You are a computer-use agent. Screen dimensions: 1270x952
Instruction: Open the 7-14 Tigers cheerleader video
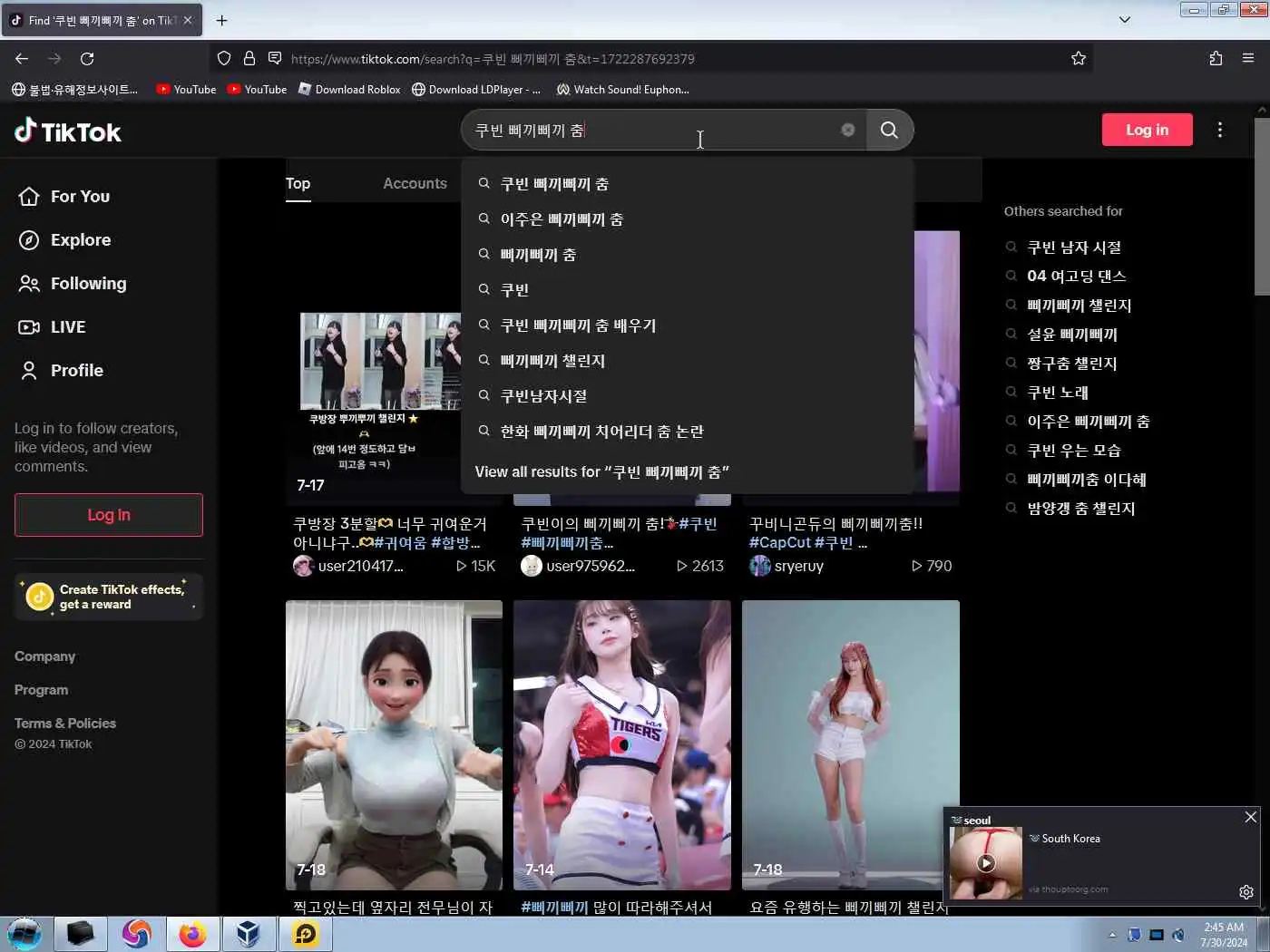(x=622, y=744)
